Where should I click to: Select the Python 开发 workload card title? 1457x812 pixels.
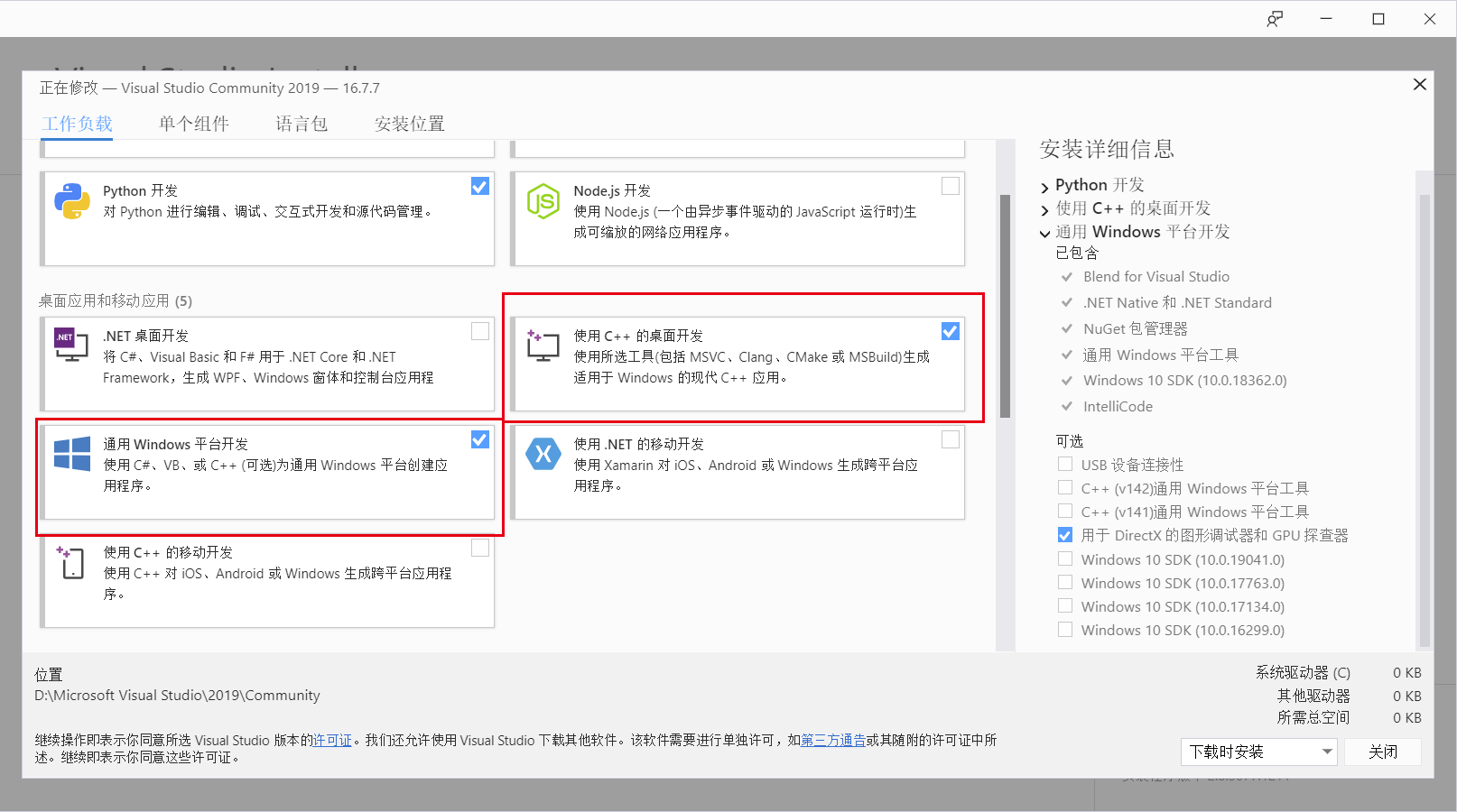coord(140,190)
